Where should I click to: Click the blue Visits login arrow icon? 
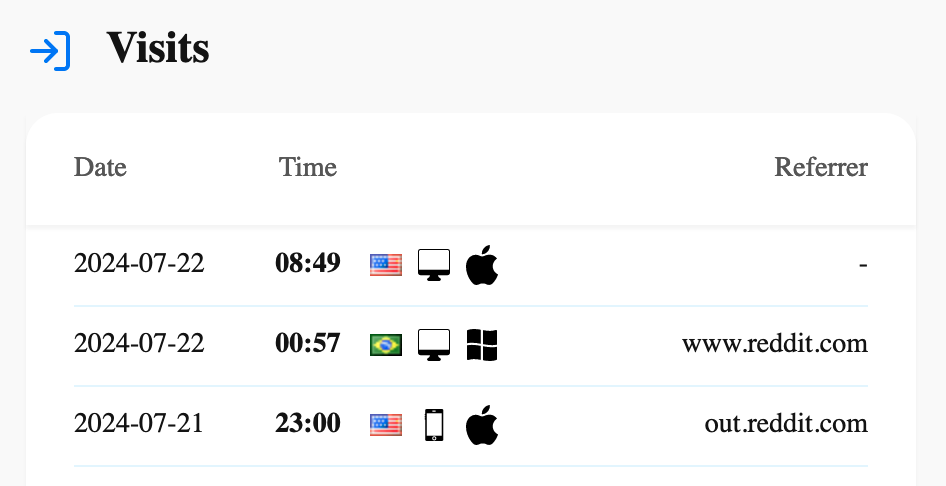click(x=50, y=50)
